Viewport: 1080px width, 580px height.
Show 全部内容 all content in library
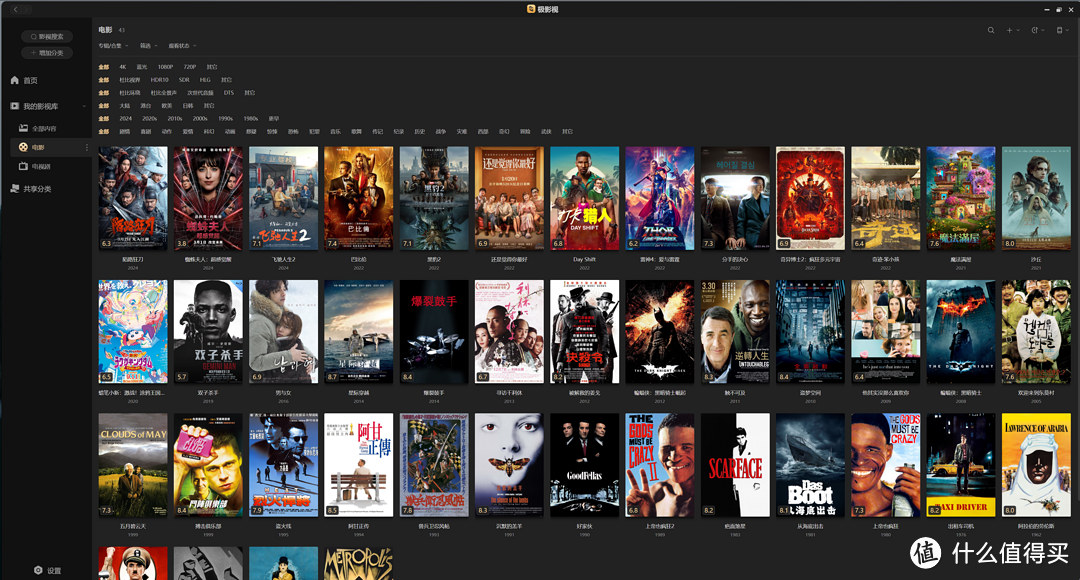click(44, 128)
